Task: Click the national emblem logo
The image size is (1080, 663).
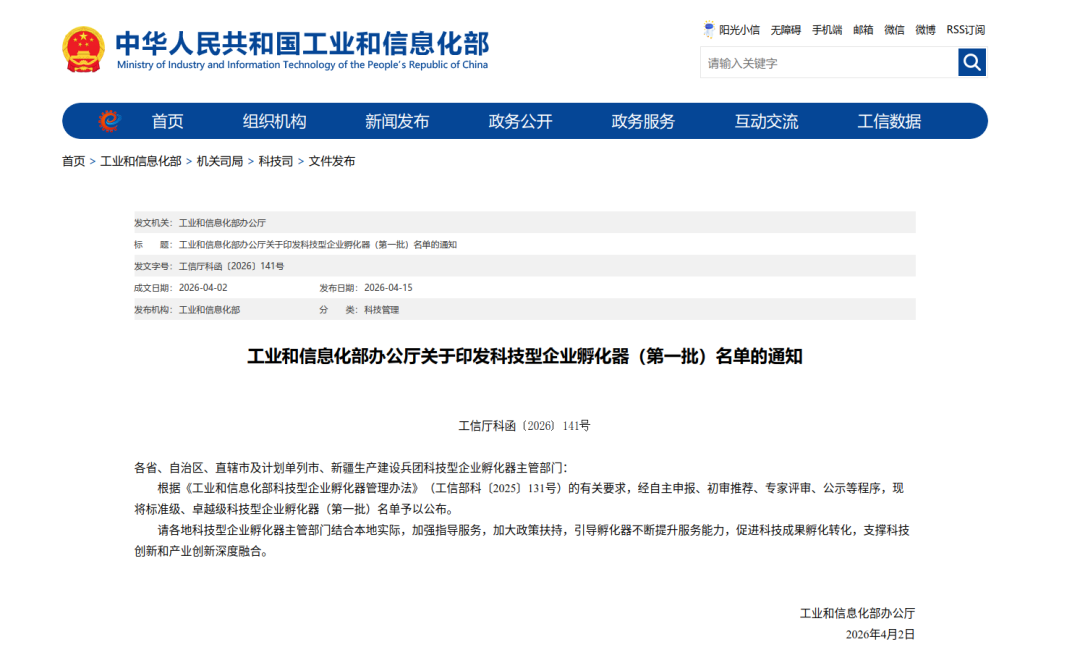Action: 83,49
